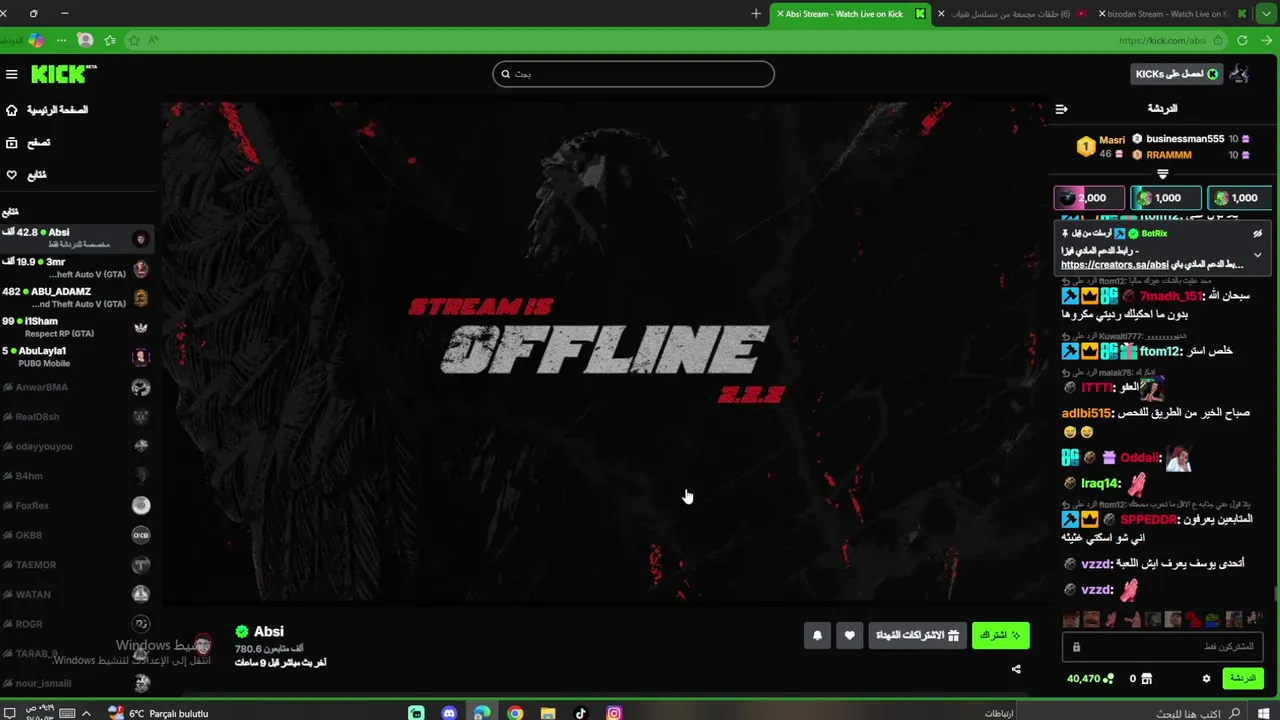This screenshot has width=1280, height=720.
Task: Select the first 1,000 KICKs gift
Action: 1166,198
